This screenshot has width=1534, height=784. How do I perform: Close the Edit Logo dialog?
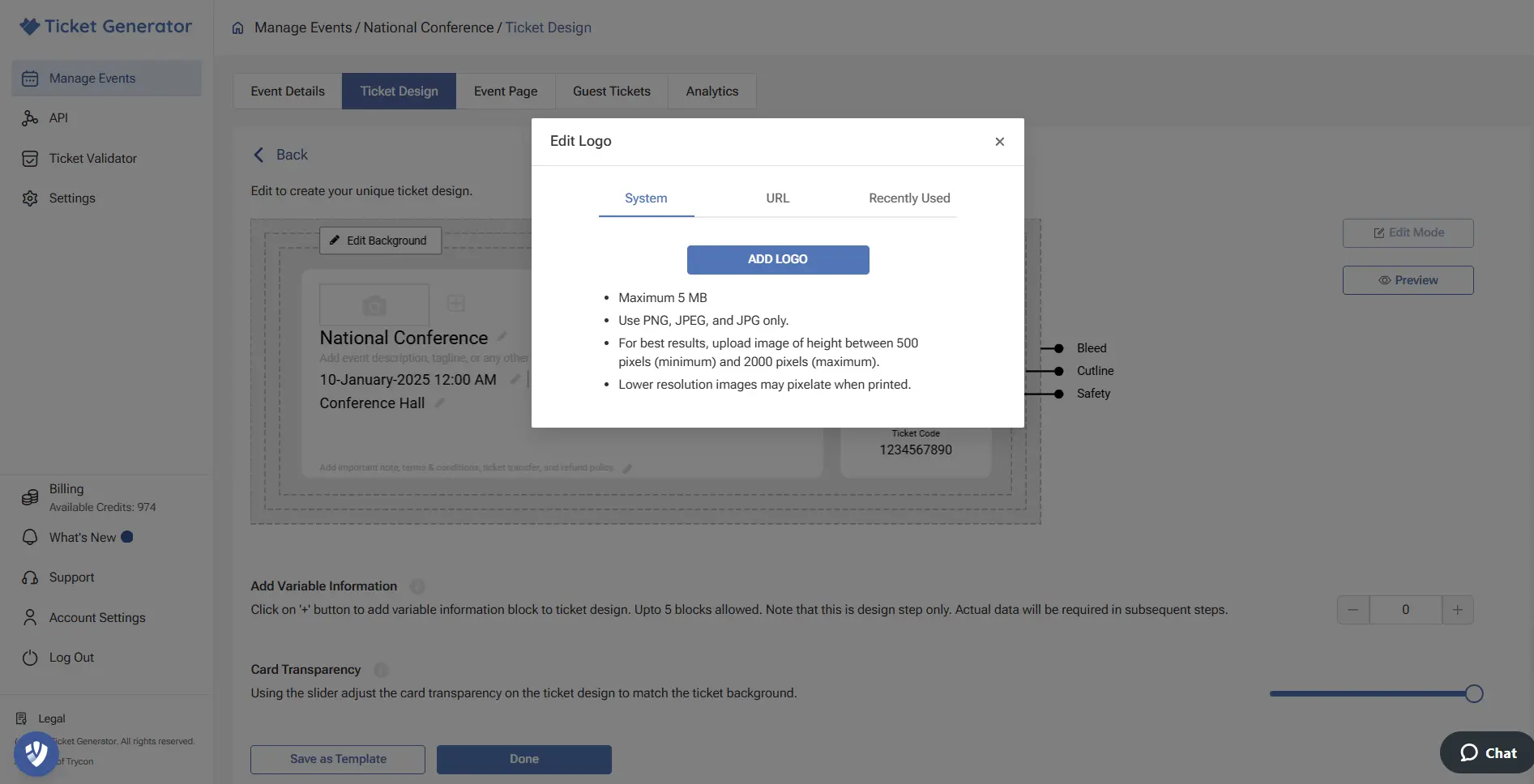coord(1000,142)
